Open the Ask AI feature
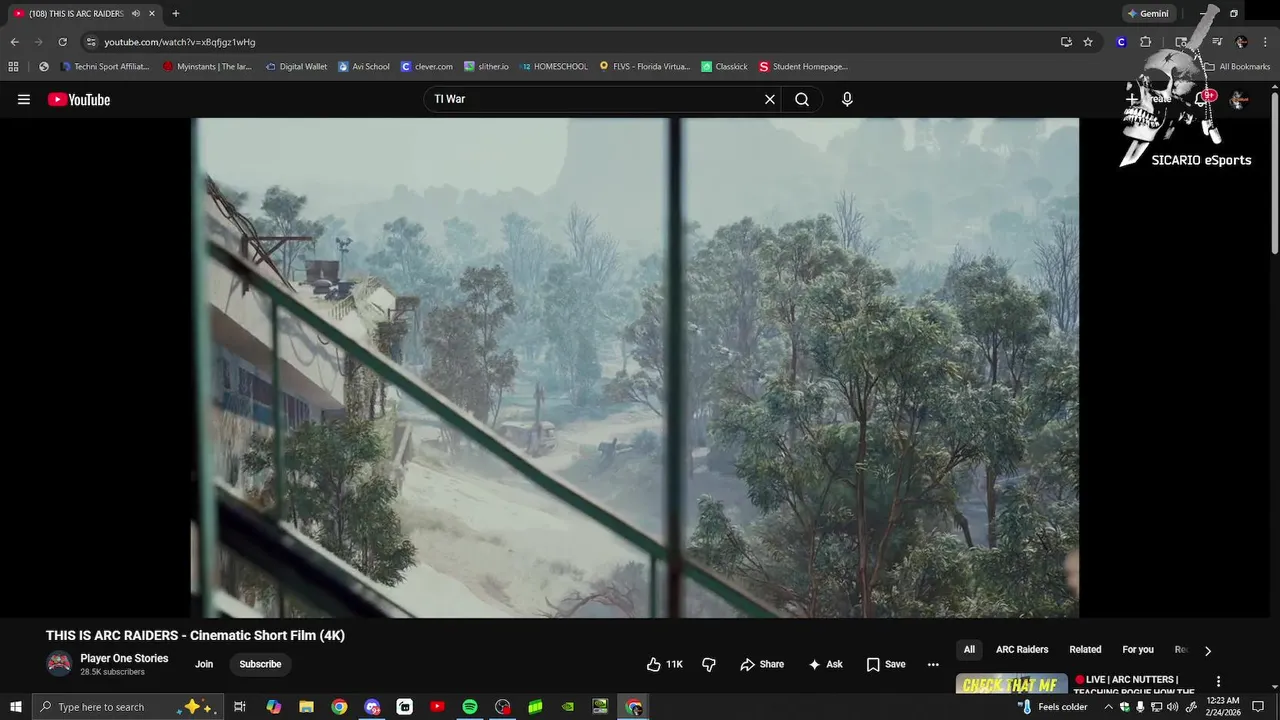Viewport: 1280px width, 720px height. (826, 664)
